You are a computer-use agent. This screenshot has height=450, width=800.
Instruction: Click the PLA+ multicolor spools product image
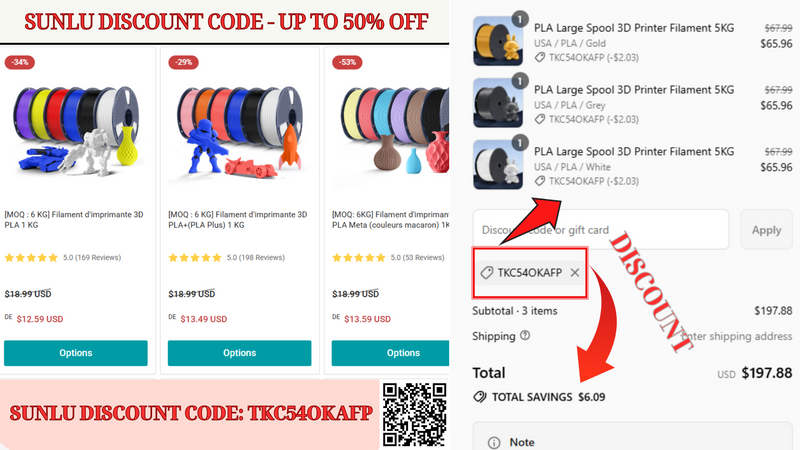(x=239, y=130)
